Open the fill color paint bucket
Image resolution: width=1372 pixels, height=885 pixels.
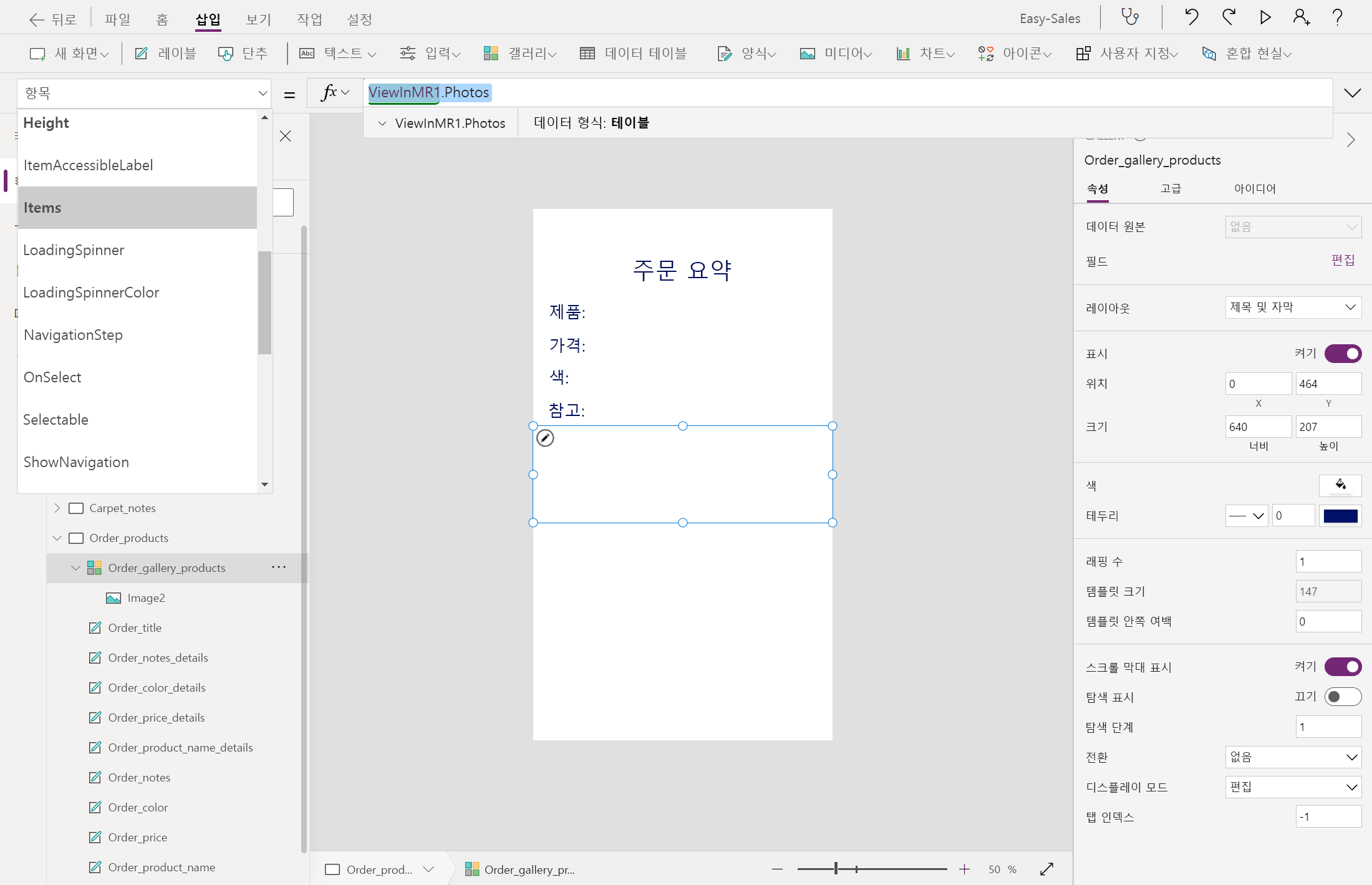point(1340,485)
